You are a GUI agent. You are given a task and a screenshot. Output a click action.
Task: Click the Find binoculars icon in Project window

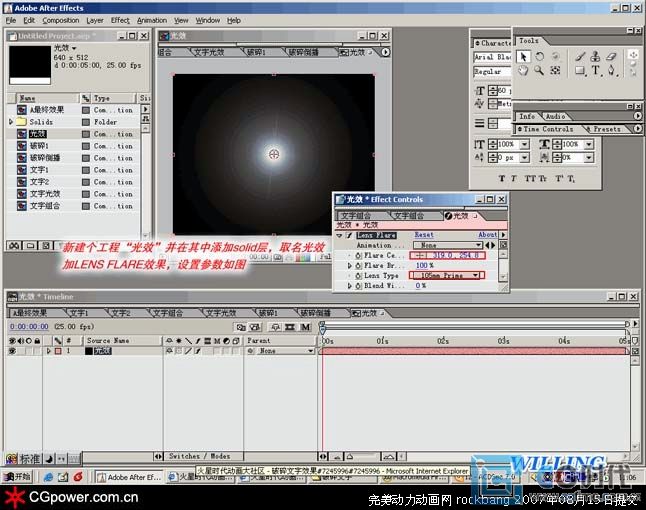coord(14,246)
